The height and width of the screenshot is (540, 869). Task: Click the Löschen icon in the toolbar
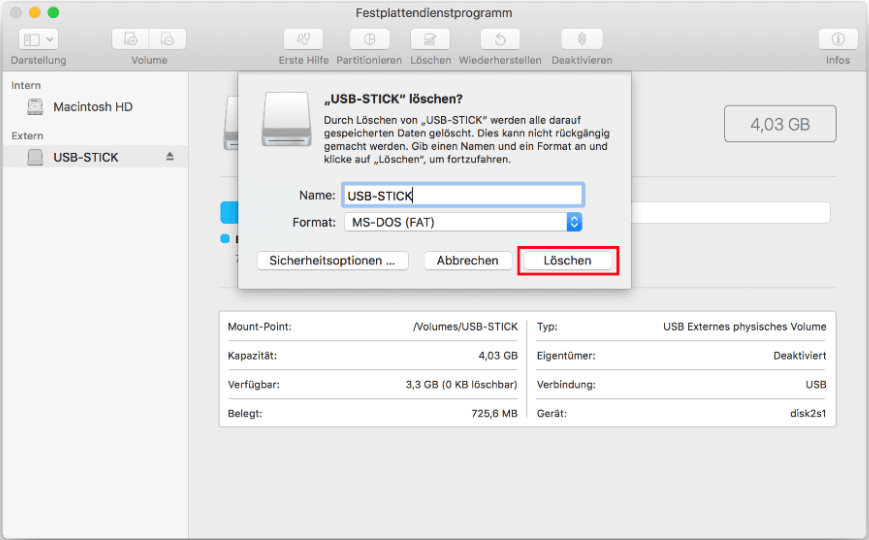pos(430,39)
